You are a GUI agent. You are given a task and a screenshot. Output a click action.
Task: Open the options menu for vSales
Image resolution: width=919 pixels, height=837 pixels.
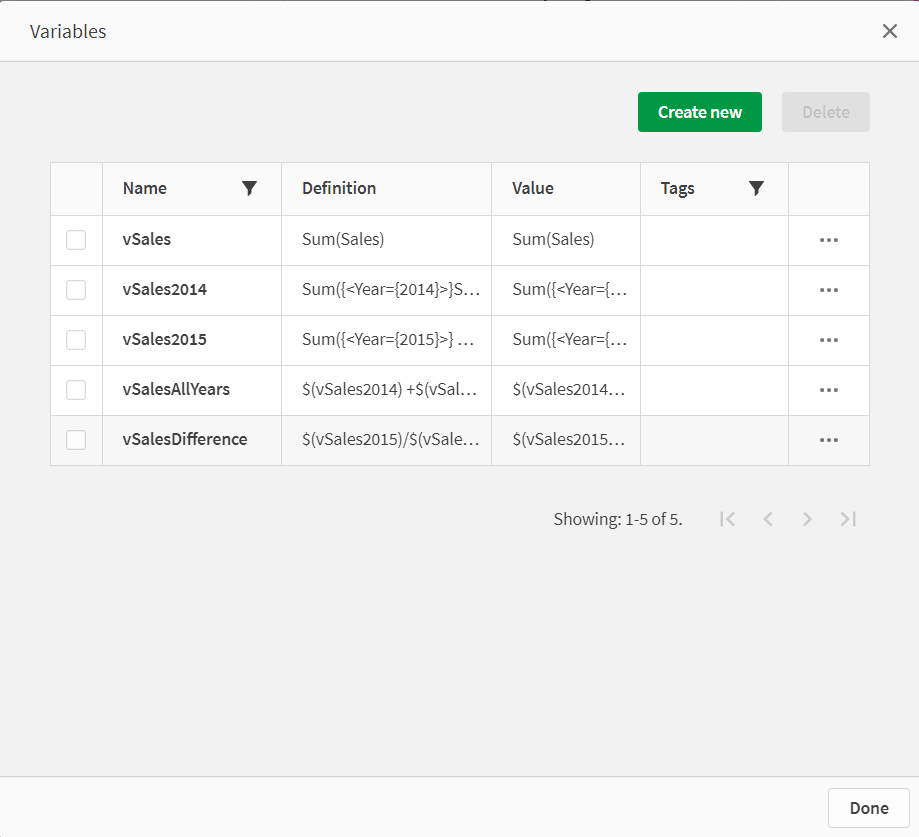(828, 239)
